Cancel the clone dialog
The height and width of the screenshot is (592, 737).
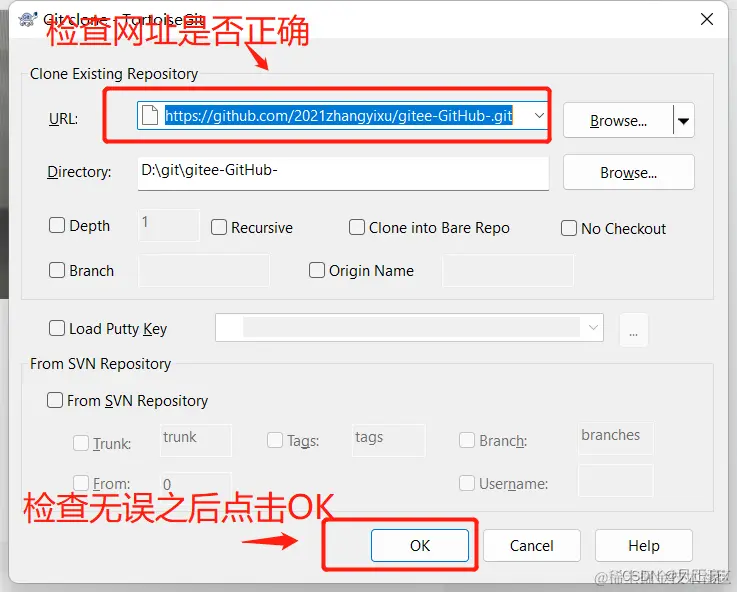[x=532, y=545]
